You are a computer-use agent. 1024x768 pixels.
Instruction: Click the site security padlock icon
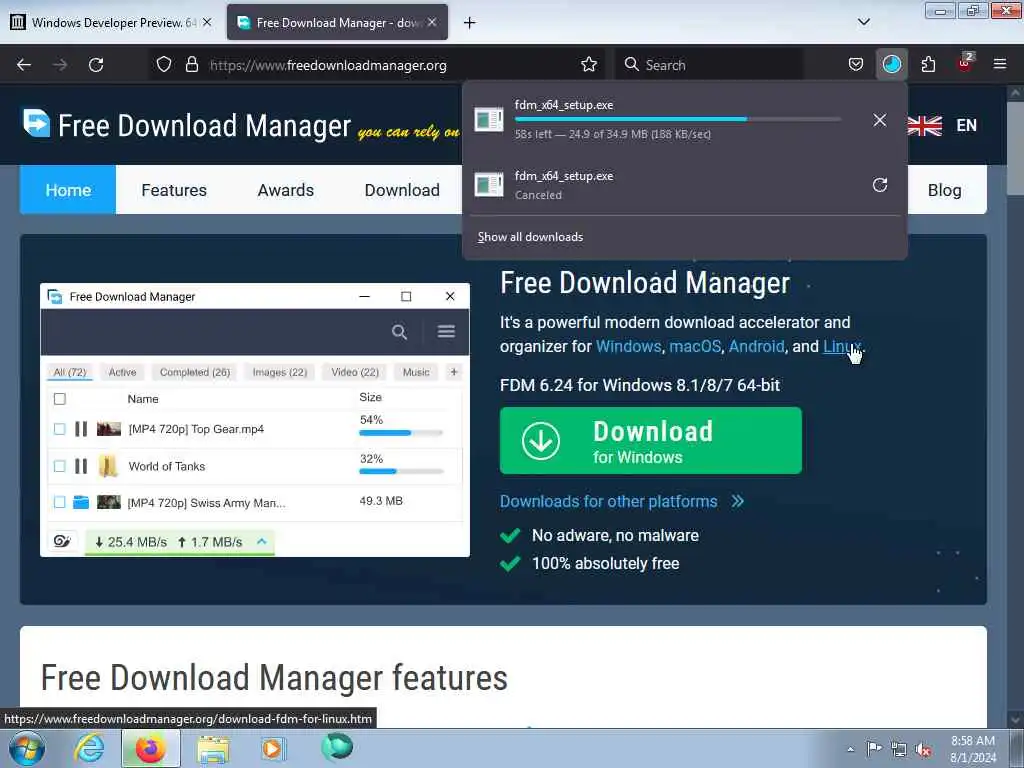coord(191,65)
